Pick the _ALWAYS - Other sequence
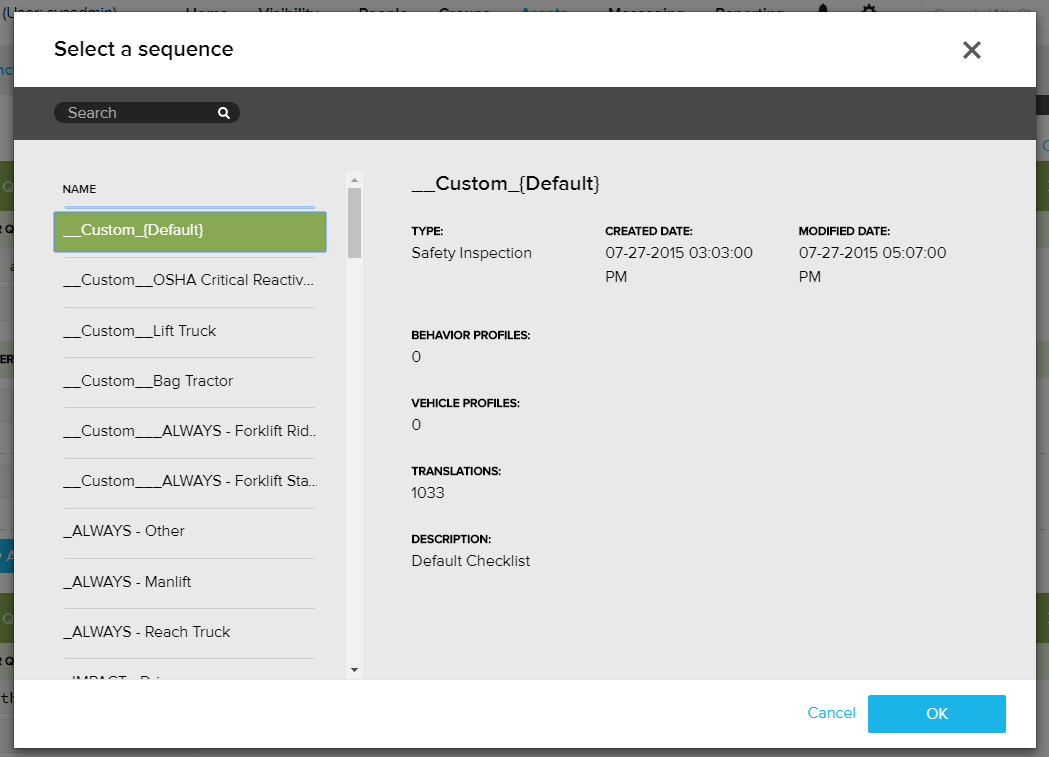 (x=189, y=531)
